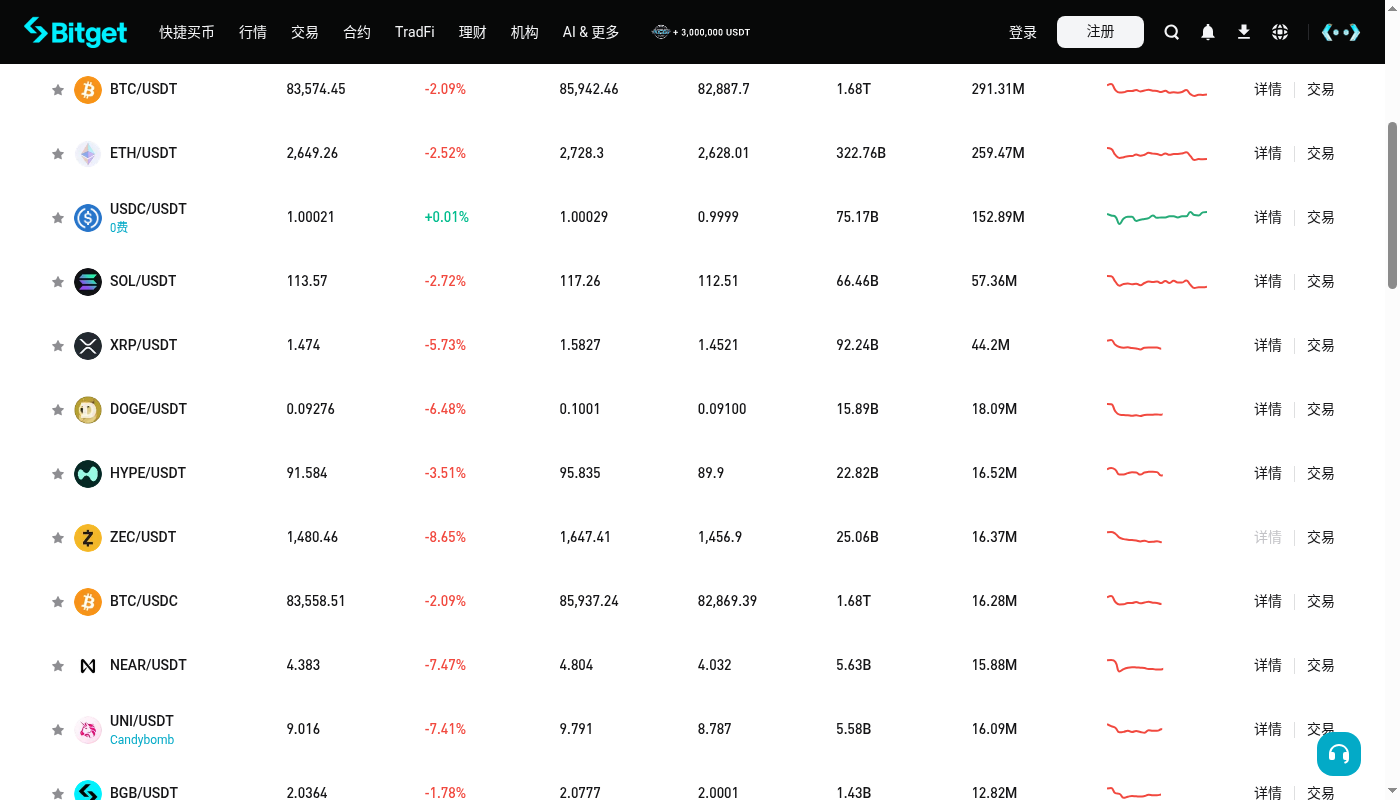The width and height of the screenshot is (1400, 800).
Task: Open the customer support headset button
Action: click(x=1339, y=753)
